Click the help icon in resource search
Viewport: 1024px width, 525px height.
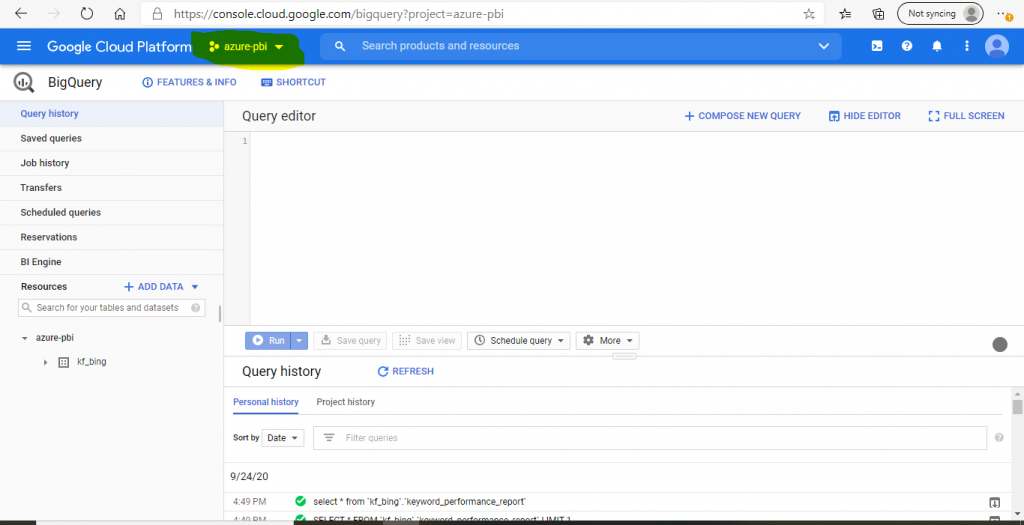[x=195, y=308]
